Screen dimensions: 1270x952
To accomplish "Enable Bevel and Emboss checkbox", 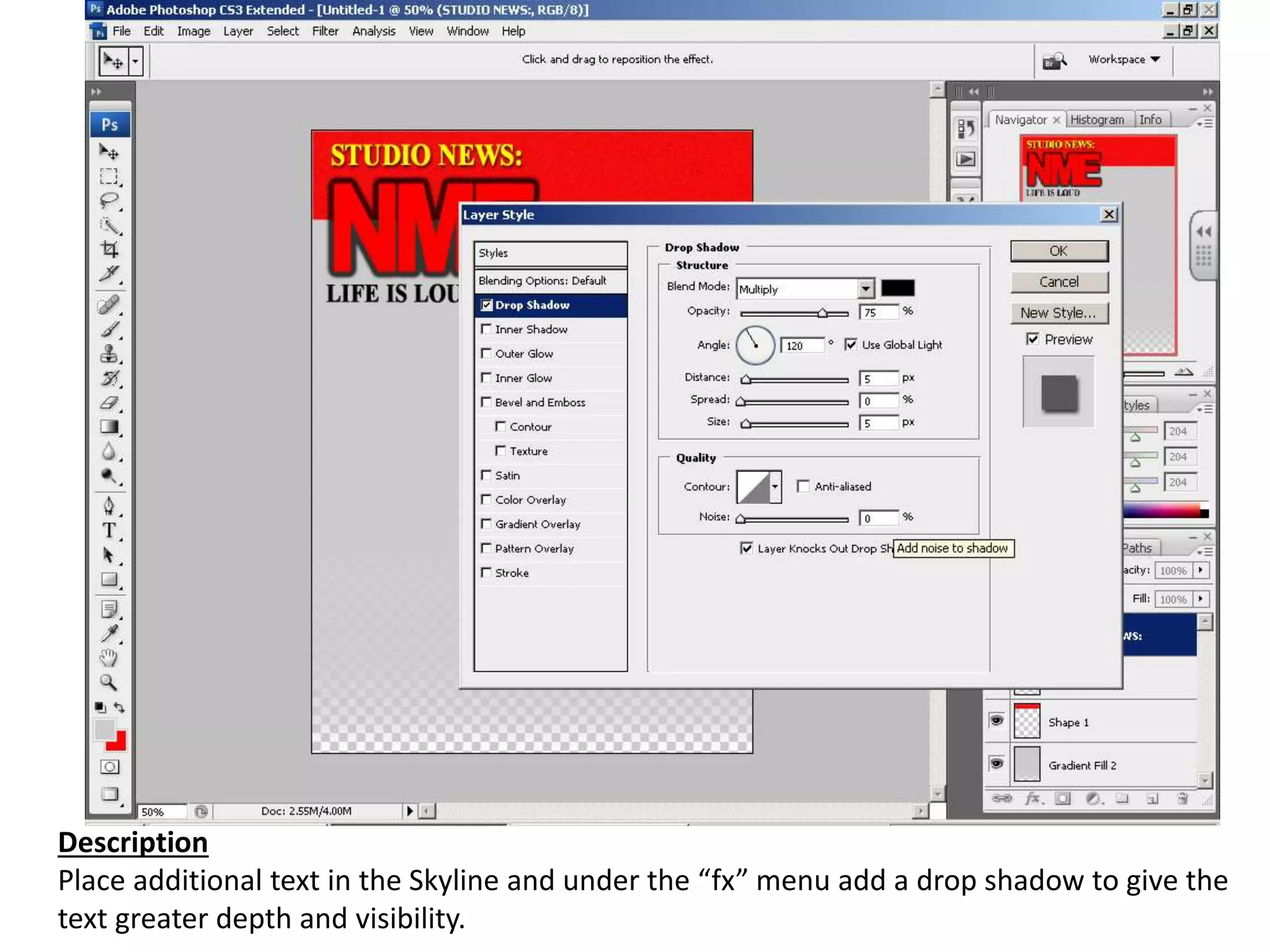I will (487, 402).
